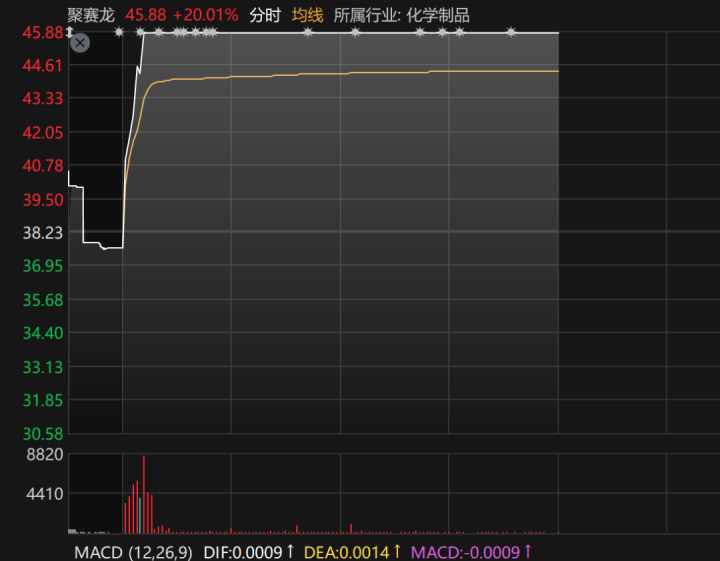Click the cyan volume bar among red bars
The width and height of the screenshot is (720, 561).
(x=140, y=516)
